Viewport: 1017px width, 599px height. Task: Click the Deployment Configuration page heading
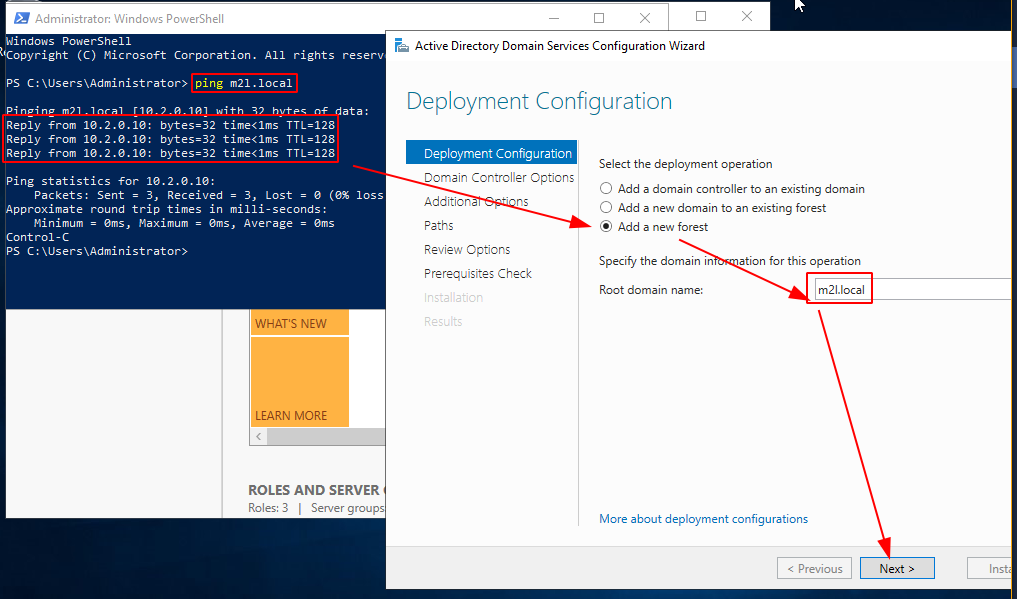[539, 101]
